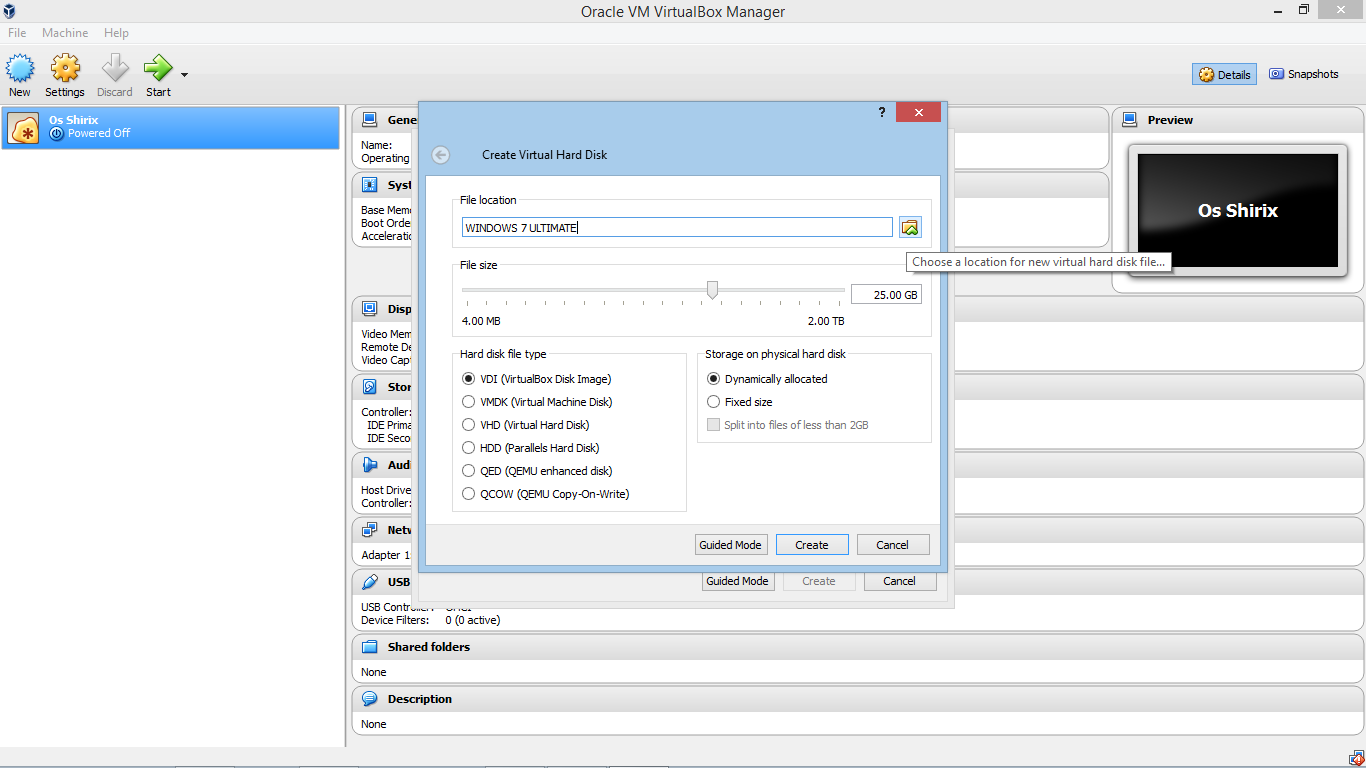Open the Machine menu
The image size is (1366, 768).
[x=65, y=33]
